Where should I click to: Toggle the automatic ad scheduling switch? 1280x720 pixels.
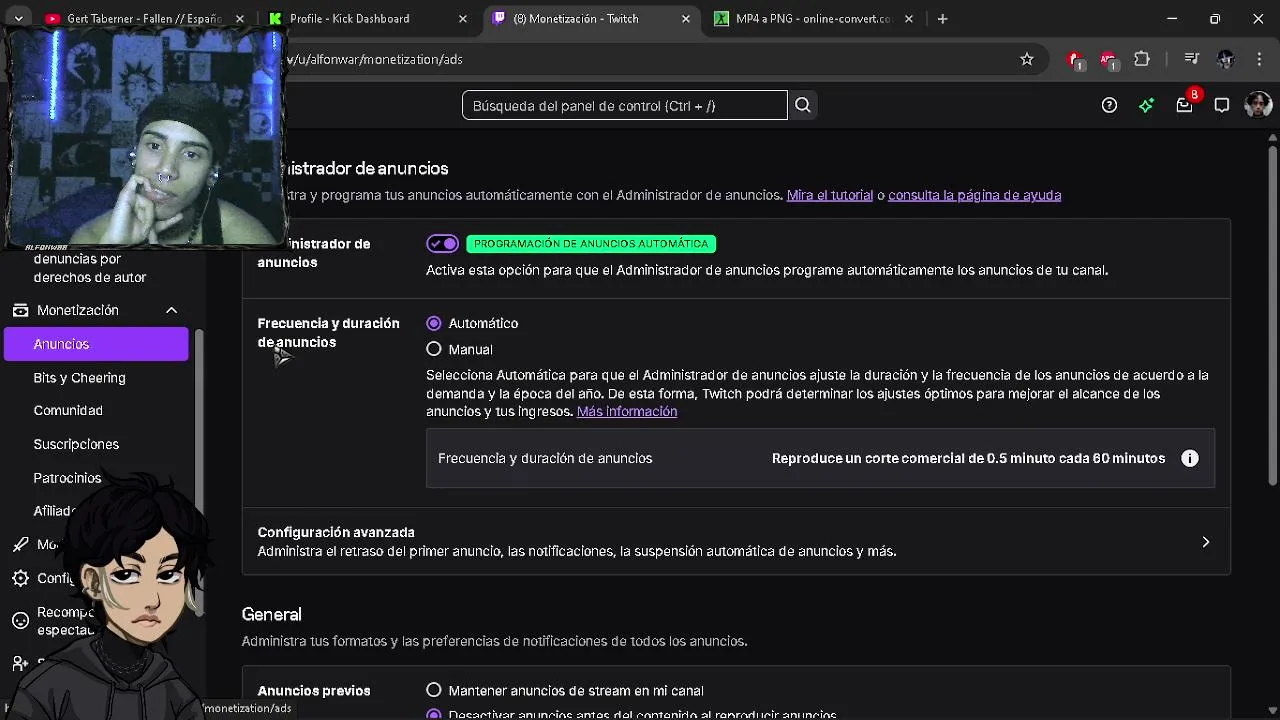[442, 243]
